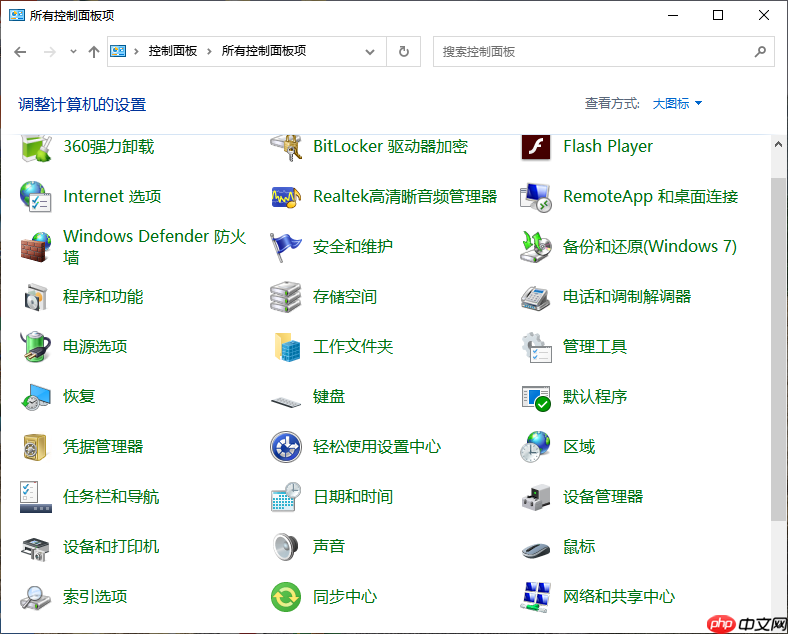Image resolution: width=788 pixels, height=634 pixels.
Task: Click the scrollbar up arrow
Action: tap(778, 145)
